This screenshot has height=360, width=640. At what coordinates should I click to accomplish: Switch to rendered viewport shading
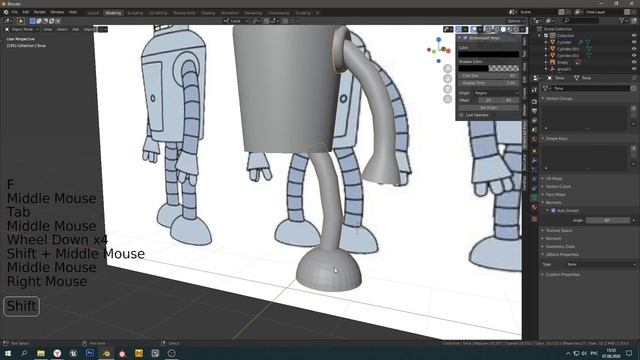(x=516, y=29)
